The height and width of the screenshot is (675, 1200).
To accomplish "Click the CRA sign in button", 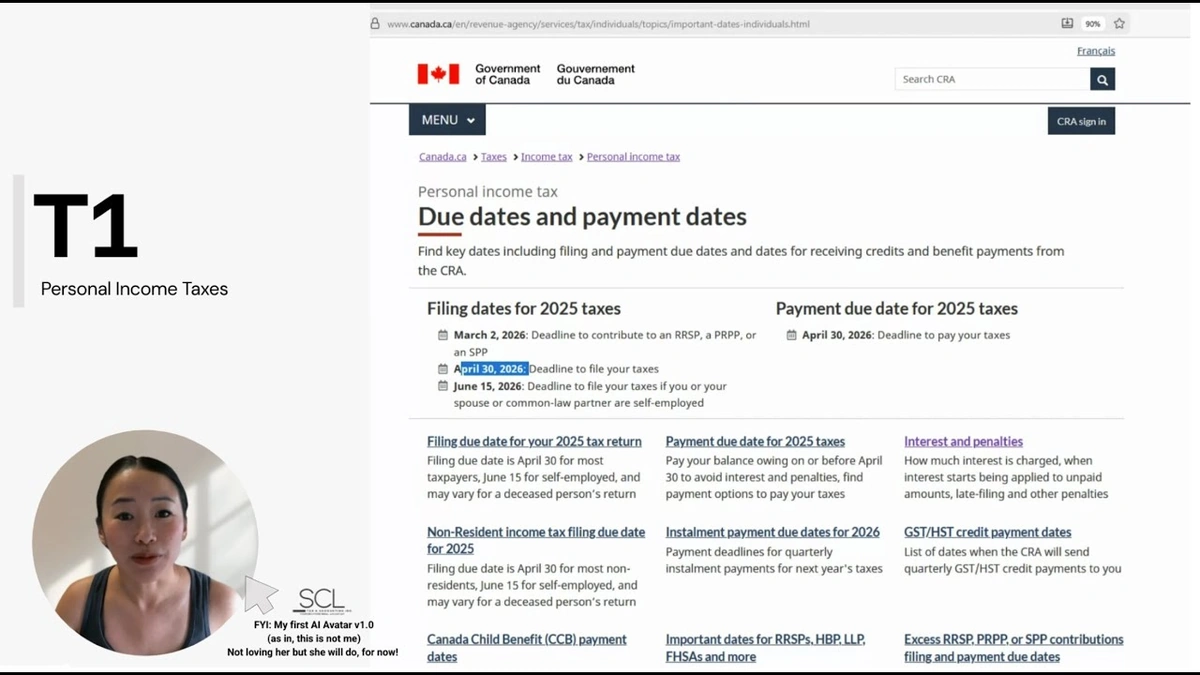I will tap(1081, 120).
